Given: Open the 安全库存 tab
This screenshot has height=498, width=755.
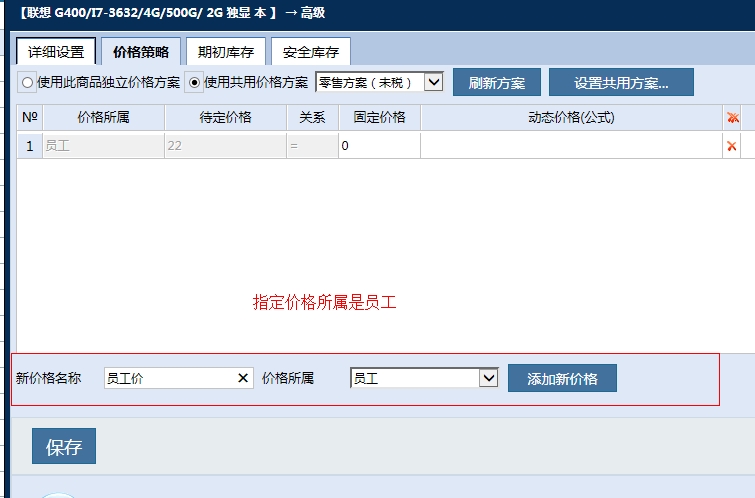Looking at the screenshot, I should (310, 51).
